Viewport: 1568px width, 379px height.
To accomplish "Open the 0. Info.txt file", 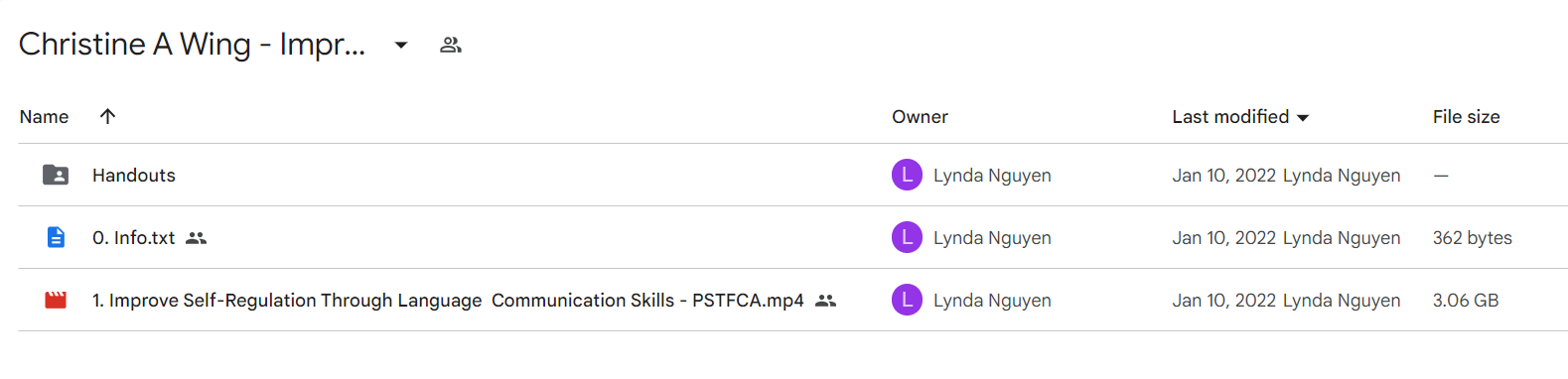I will pos(134,238).
